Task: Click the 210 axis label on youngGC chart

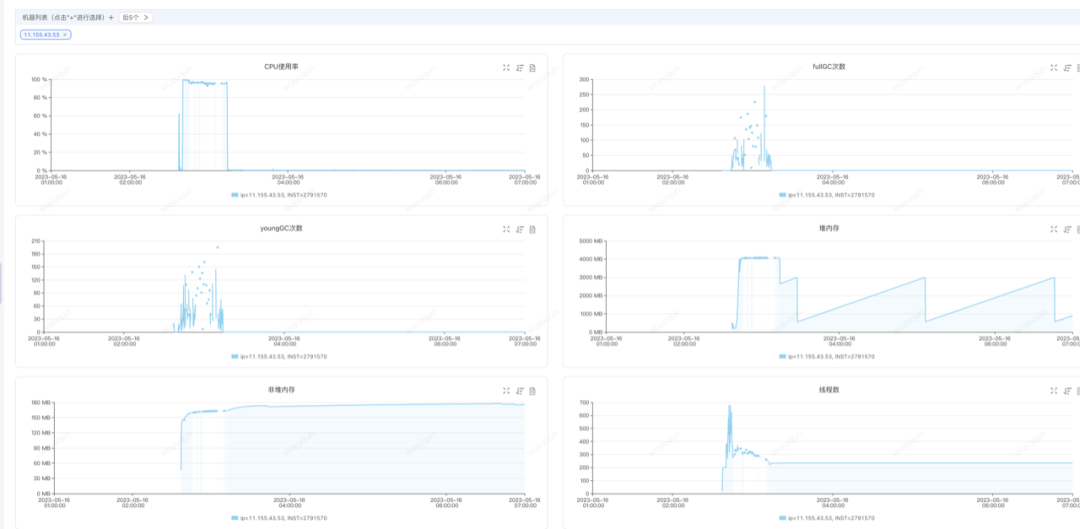Action: click(x=37, y=241)
